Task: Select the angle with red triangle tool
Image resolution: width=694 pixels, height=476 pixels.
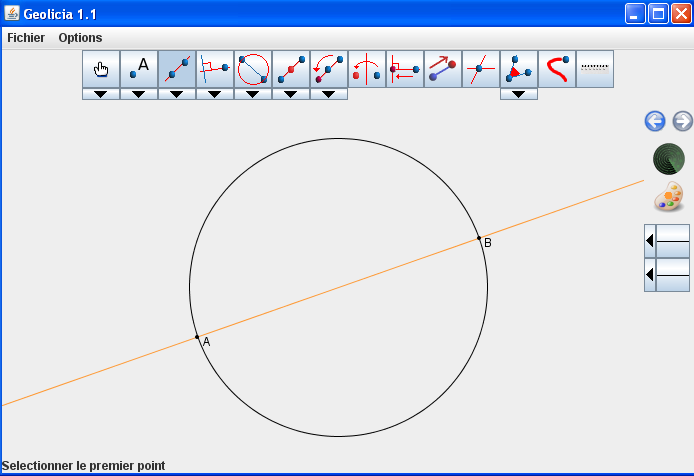Action: click(x=519, y=69)
